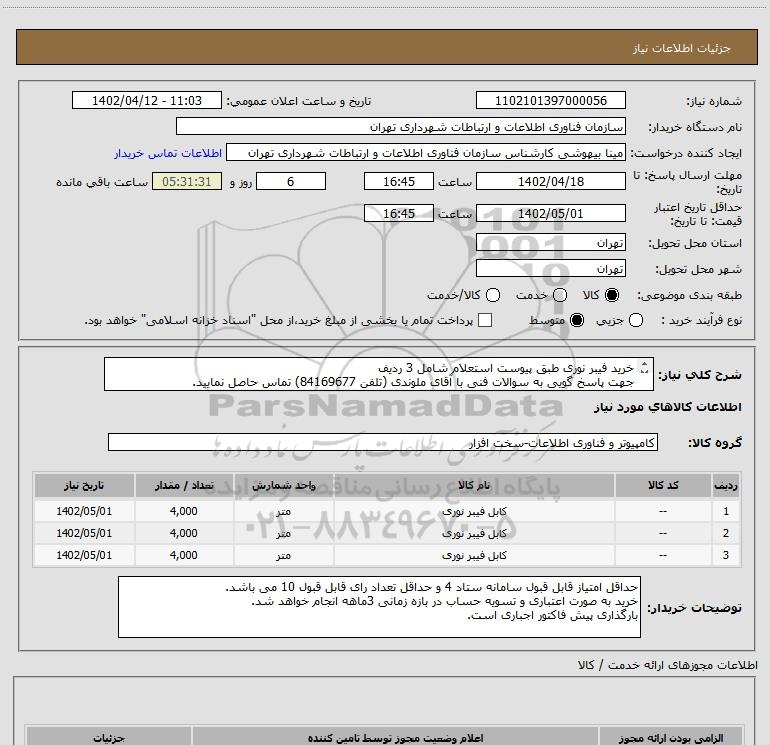
Task: Click the واحد شمارش column header
Action: (x=284, y=485)
